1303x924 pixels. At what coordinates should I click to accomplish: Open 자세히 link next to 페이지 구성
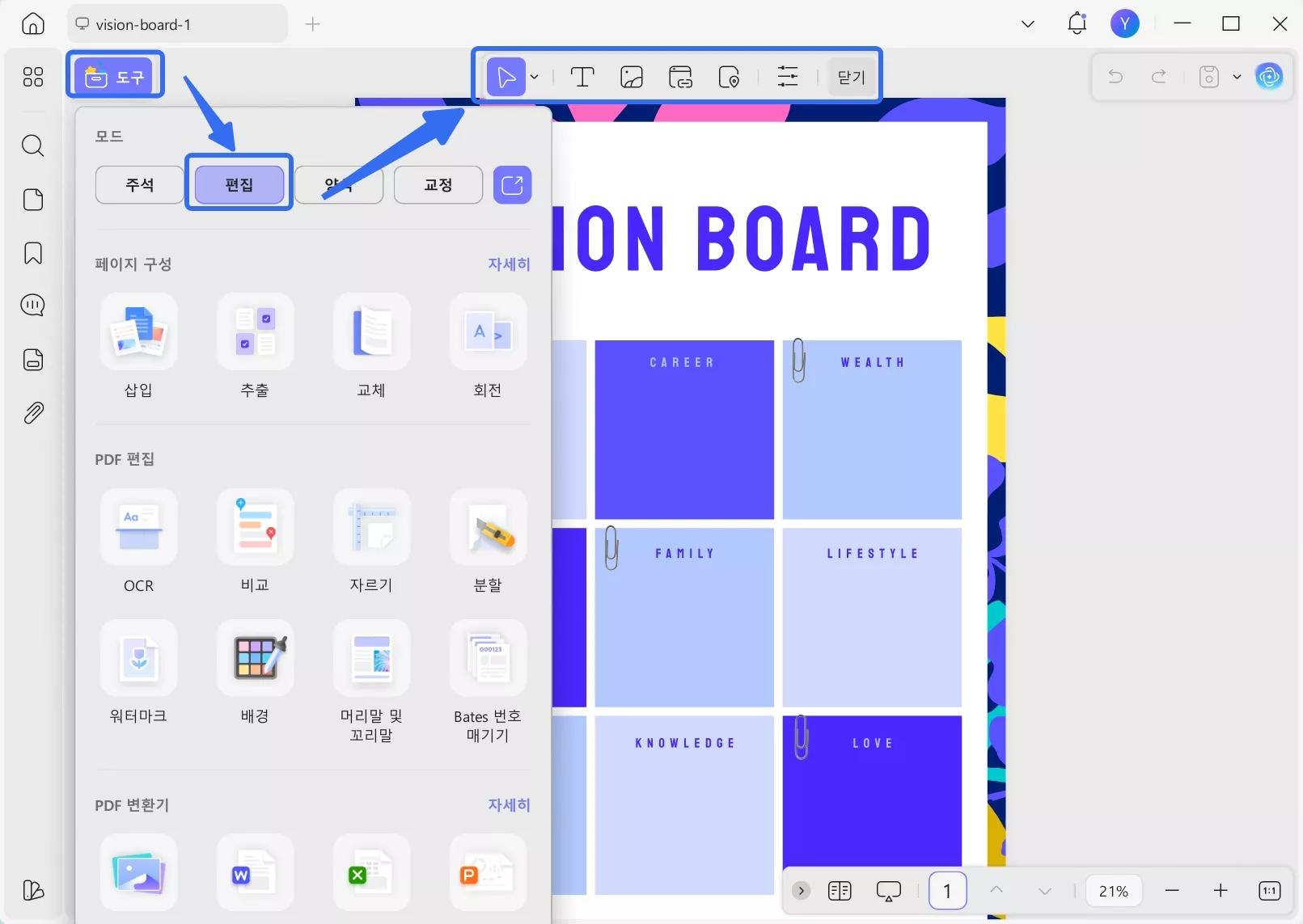point(509,264)
